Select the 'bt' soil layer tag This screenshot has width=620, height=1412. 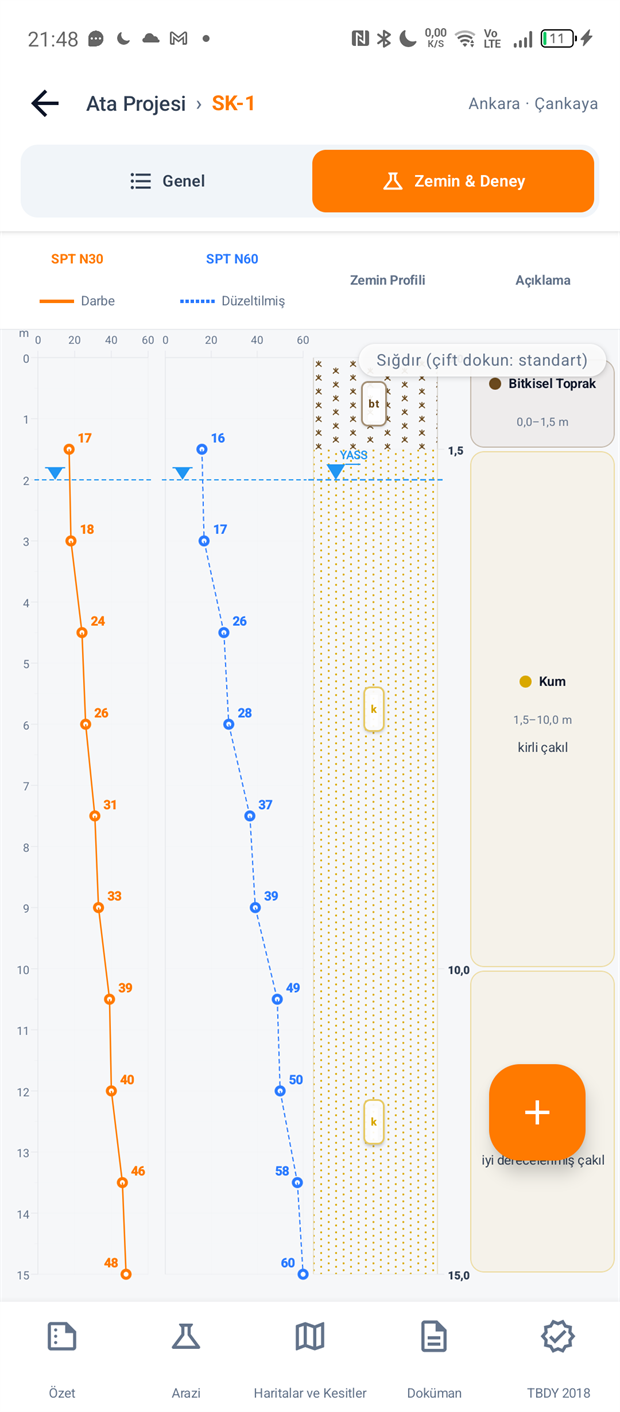click(x=374, y=404)
